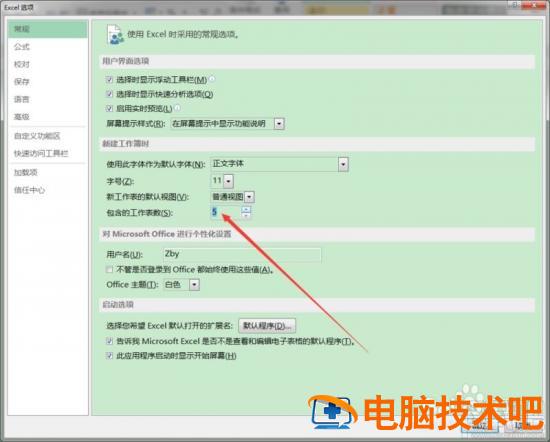Select the 常规 category in sidebar
Screen dimensions: 550x442
(47, 29)
